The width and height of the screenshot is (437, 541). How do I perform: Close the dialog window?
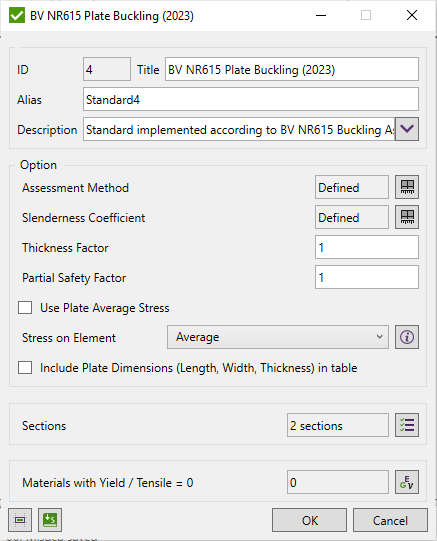[x=412, y=15]
